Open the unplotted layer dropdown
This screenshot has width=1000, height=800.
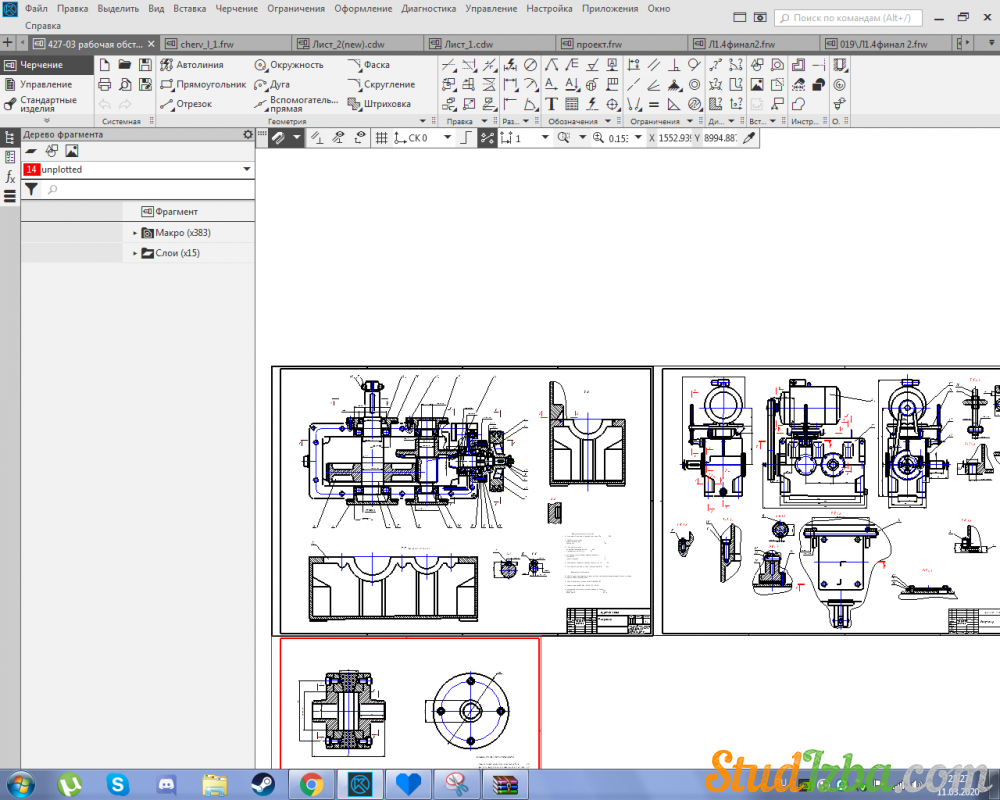(x=247, y=170)
